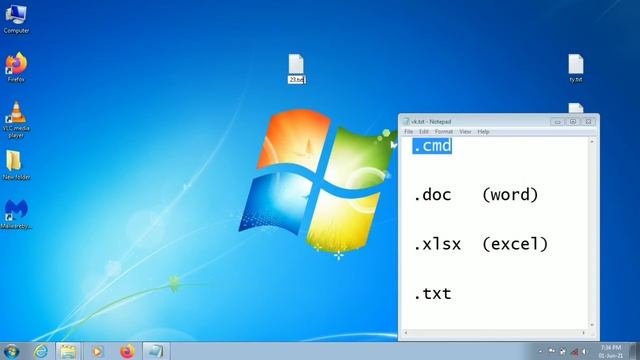Click the (excel) text in Notepad
Screen dimensions: 640x360
coord(515,244)
